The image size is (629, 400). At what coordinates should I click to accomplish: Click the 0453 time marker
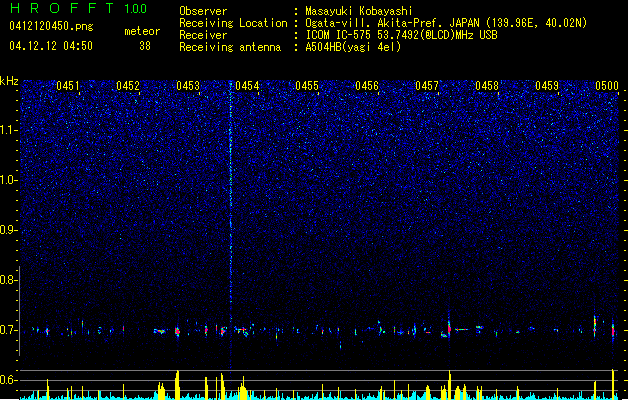coord(188,86)
